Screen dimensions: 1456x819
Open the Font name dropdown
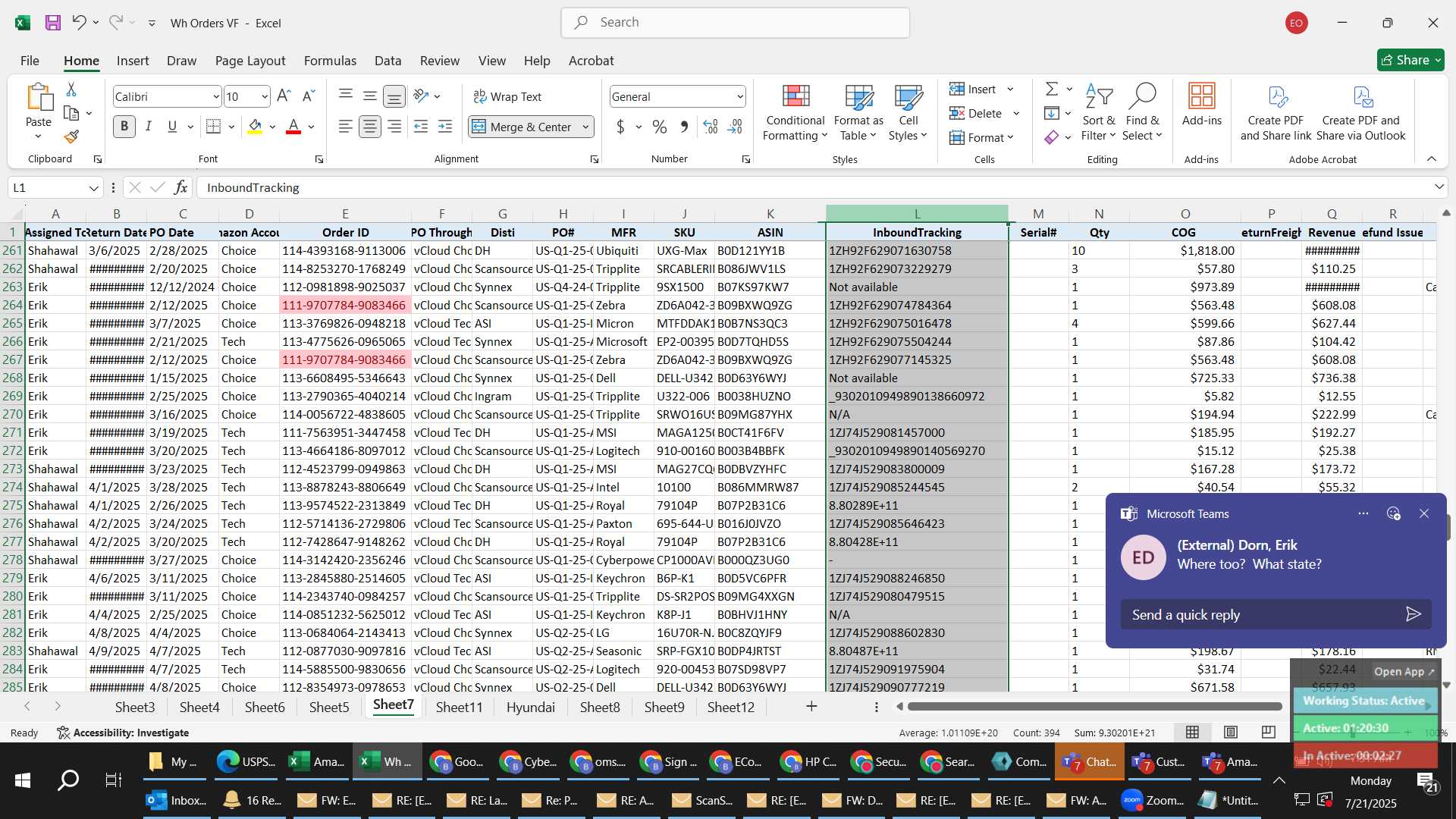[x=216, y=96]
